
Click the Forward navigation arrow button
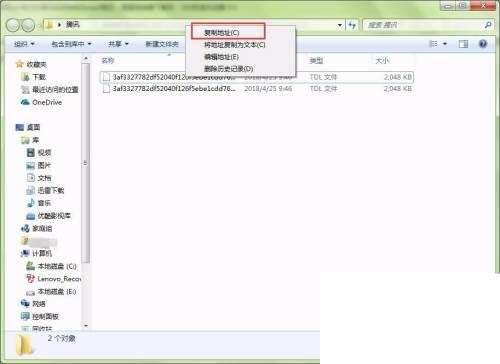(x=28, y=25)
